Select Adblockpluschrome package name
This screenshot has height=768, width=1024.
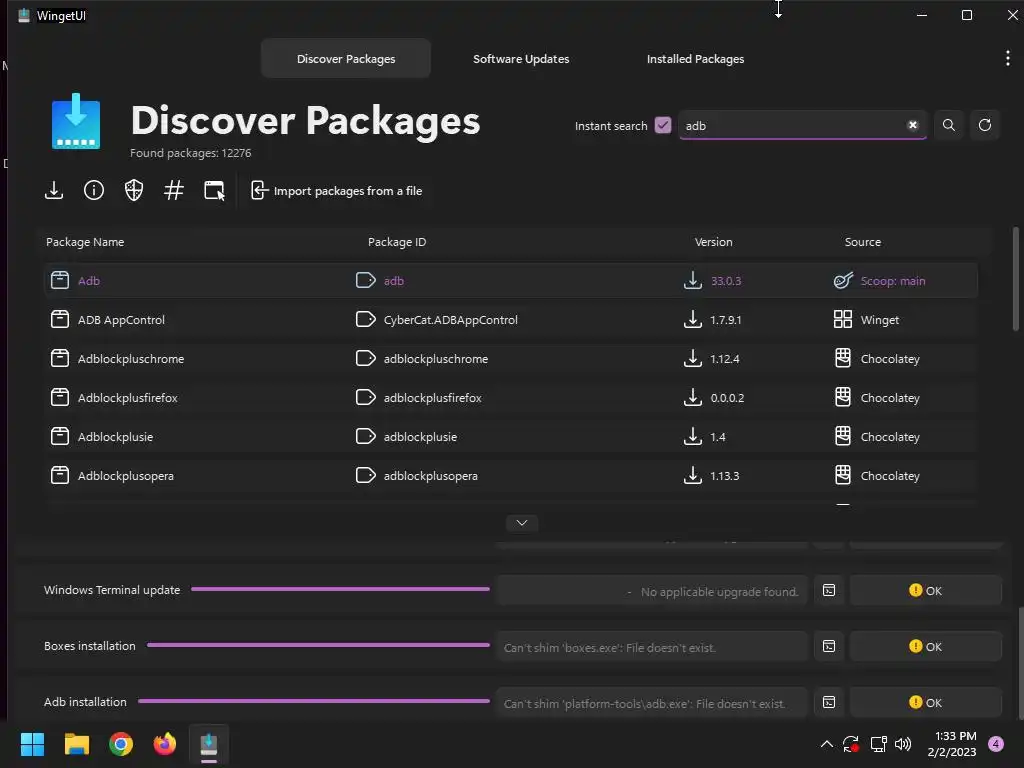131,359
